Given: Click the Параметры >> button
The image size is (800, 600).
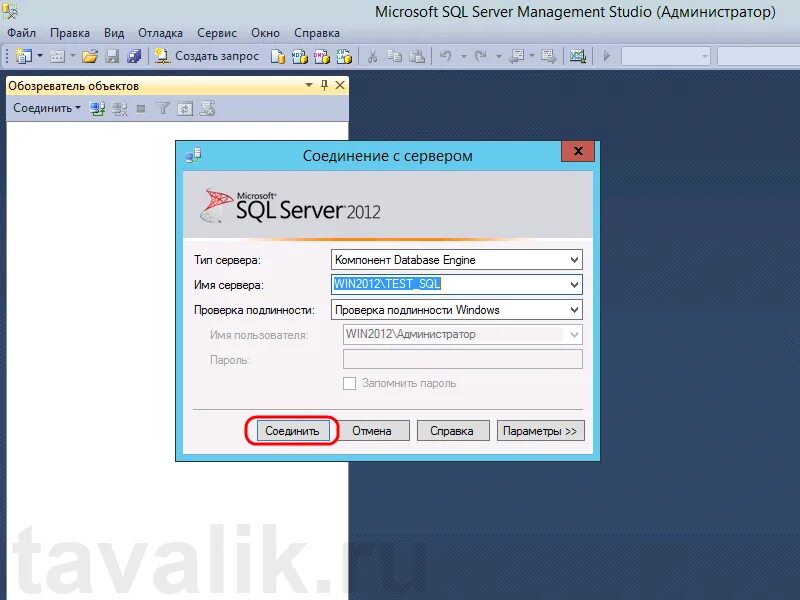Looking at the screenshot, I should [x=540, y=431].
